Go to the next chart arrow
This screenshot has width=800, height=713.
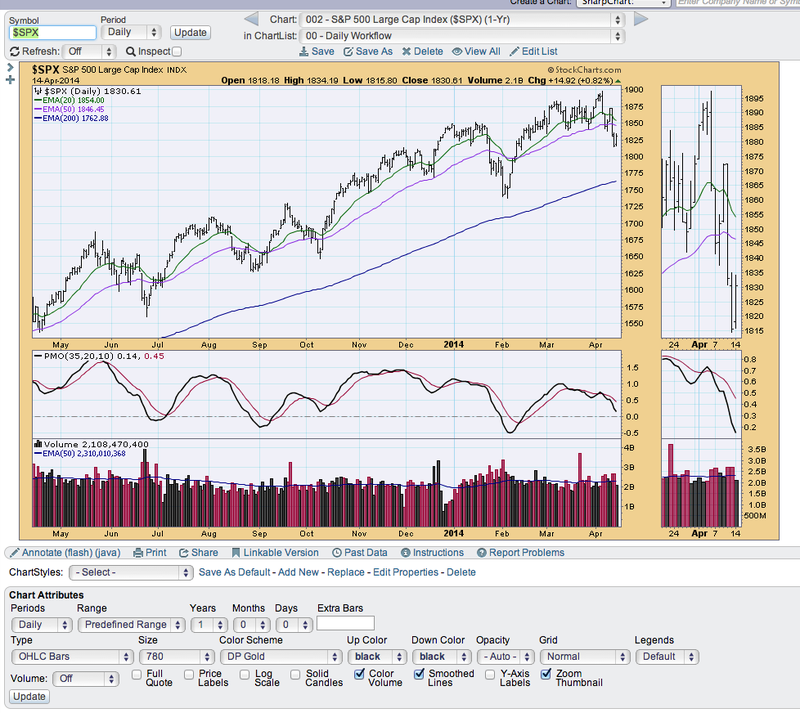pyautogui.click(x=641, y=19)
